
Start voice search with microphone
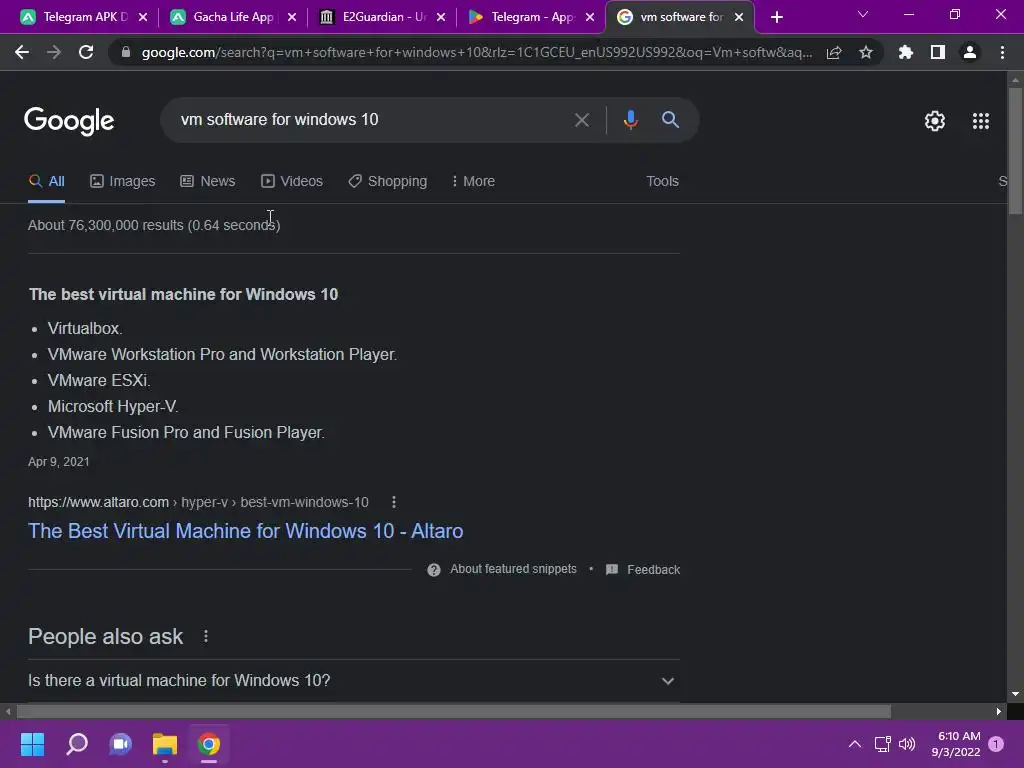pyautogui.click(x=630, y=120)
